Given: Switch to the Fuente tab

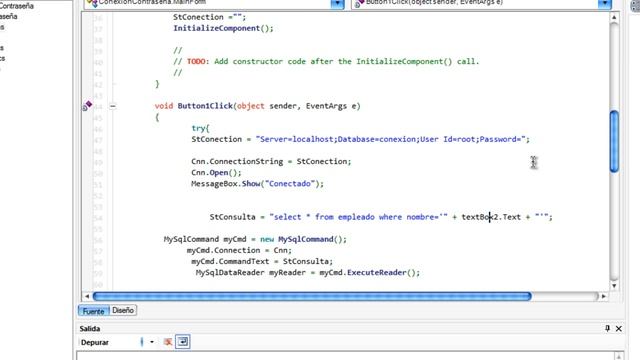Looking at the screenshot, I should pyautogui.click(x=93, y=311).
